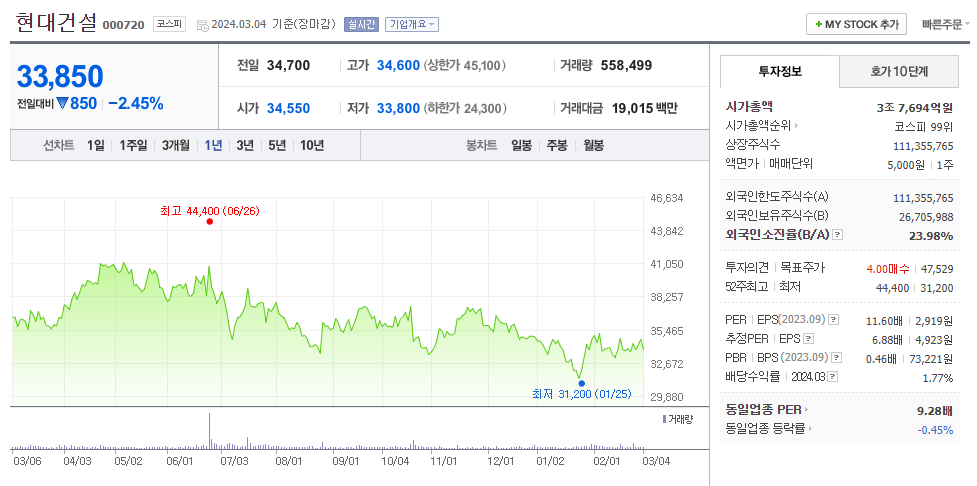The image size is (977, 486).
Task: Click the MY STOCK 추가 button
Action: 857,24
